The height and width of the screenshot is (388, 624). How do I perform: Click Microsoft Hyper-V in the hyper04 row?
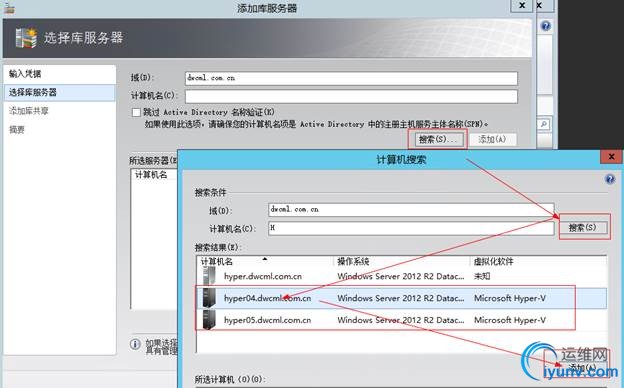[510, 298]
